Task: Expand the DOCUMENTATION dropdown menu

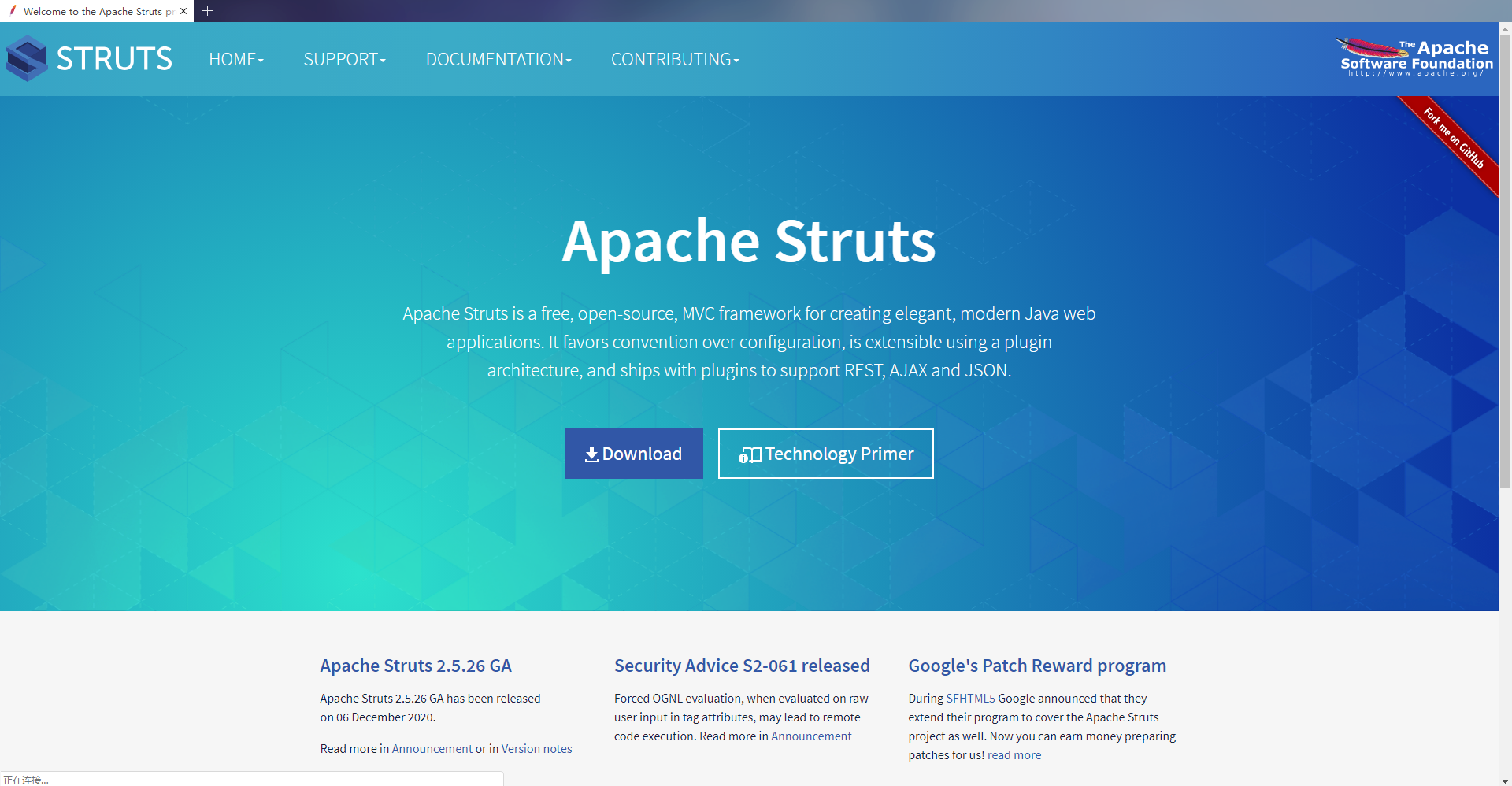Action: coord(498,59)
